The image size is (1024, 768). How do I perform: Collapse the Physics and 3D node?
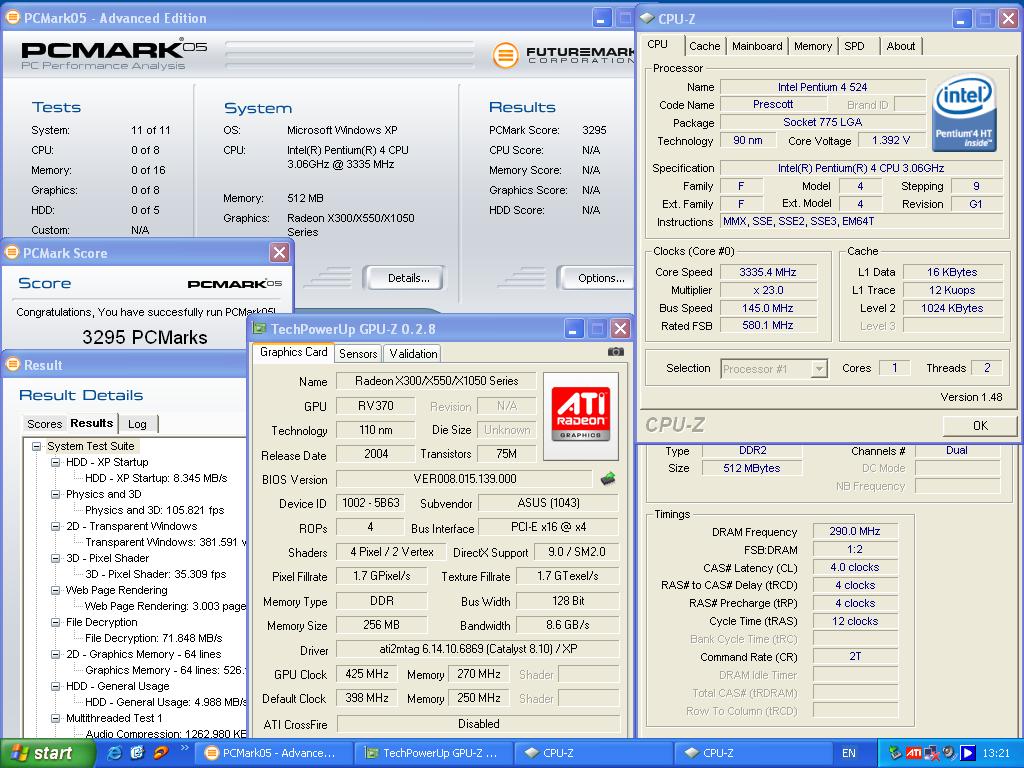click(56, 494)
